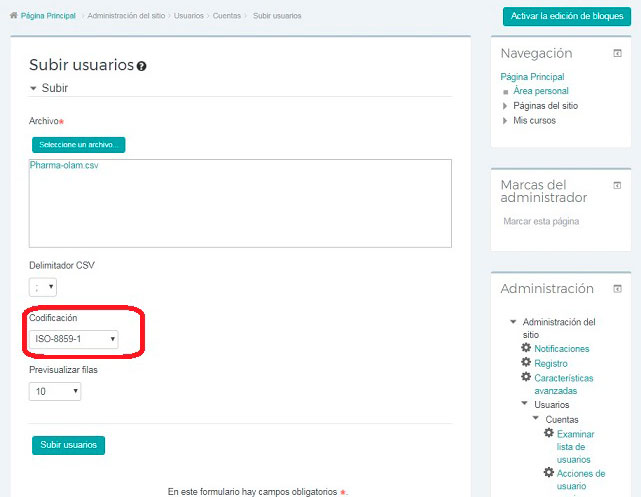Expand Páginas del sitio in navigation
This screenshot has height=497, width=641.
click(x=505, y=106)
